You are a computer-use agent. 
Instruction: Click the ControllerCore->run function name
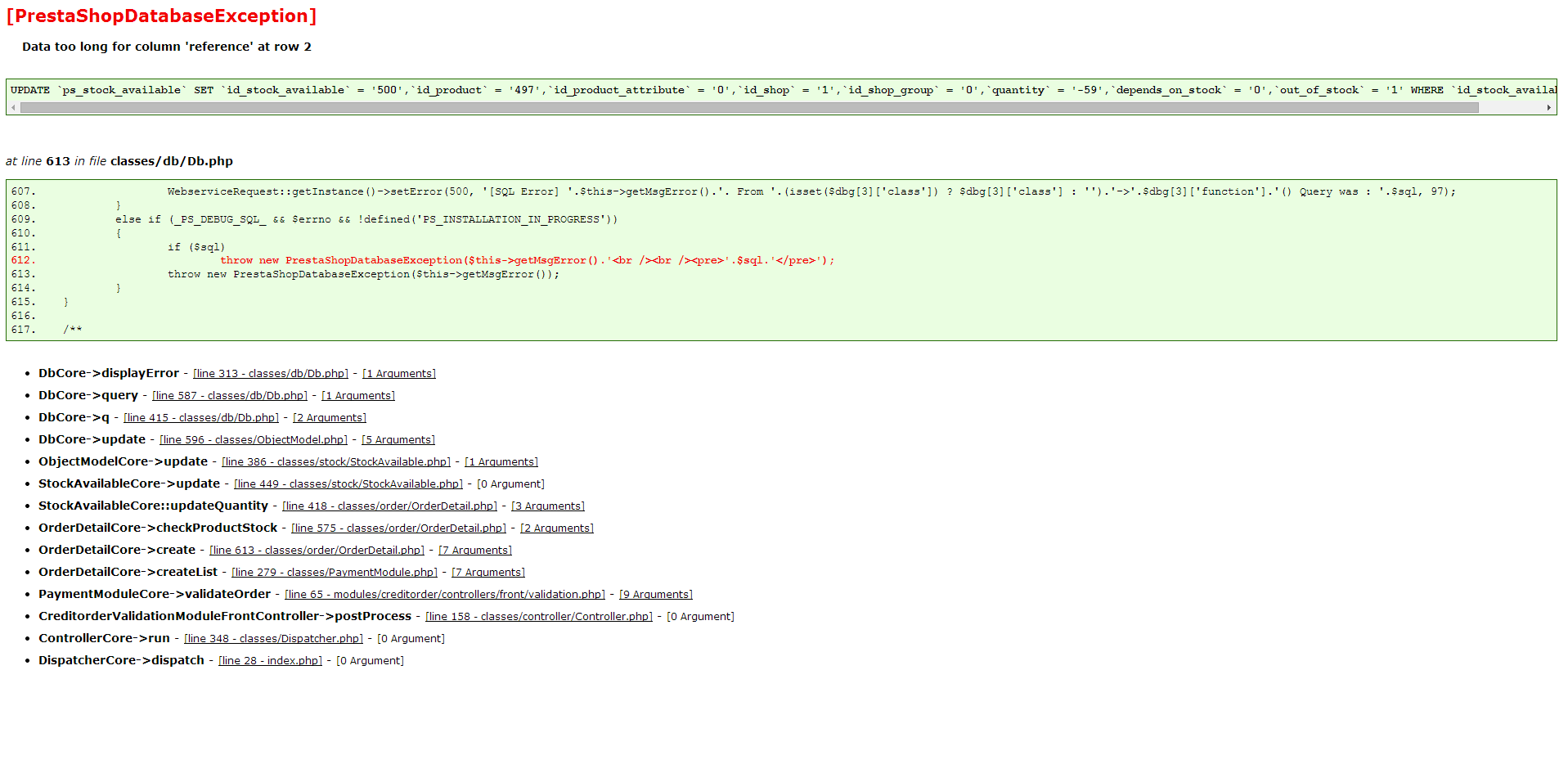pos(104,638)
